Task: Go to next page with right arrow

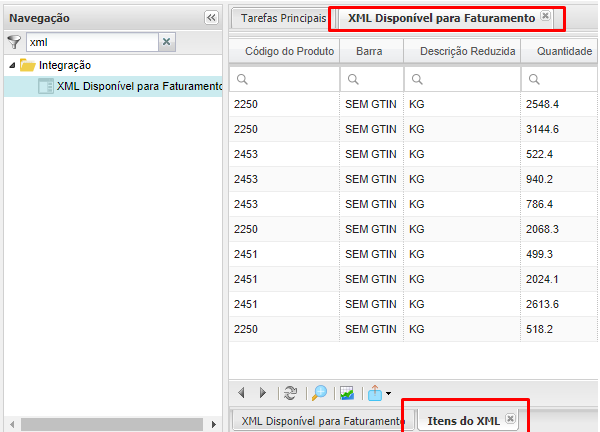Action: pyautogui.click(x=262, y=393)
